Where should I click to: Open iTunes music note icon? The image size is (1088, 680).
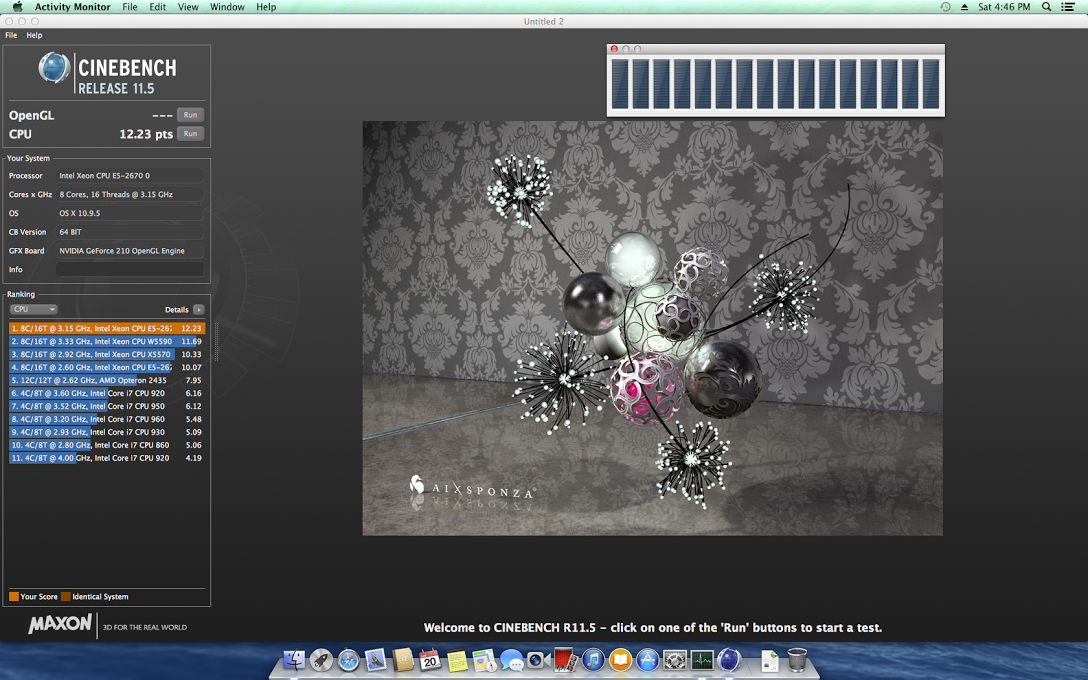tap(593, 659)
